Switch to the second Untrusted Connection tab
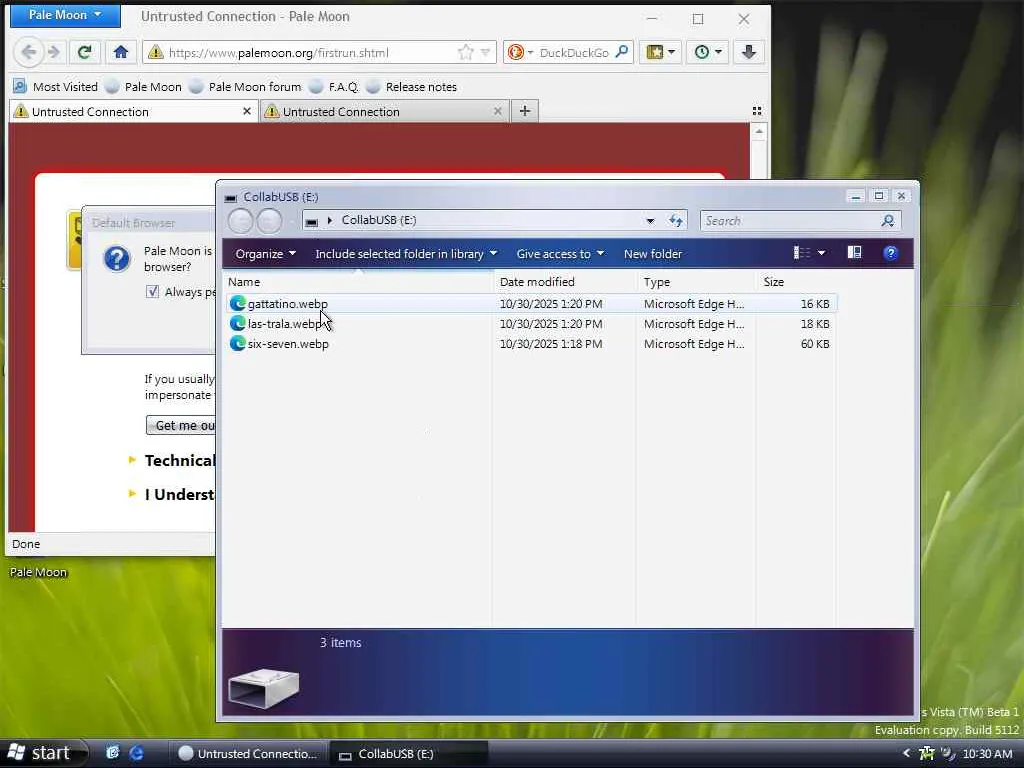The width and height of the screenshot is (1024, 768). (383, 111)
